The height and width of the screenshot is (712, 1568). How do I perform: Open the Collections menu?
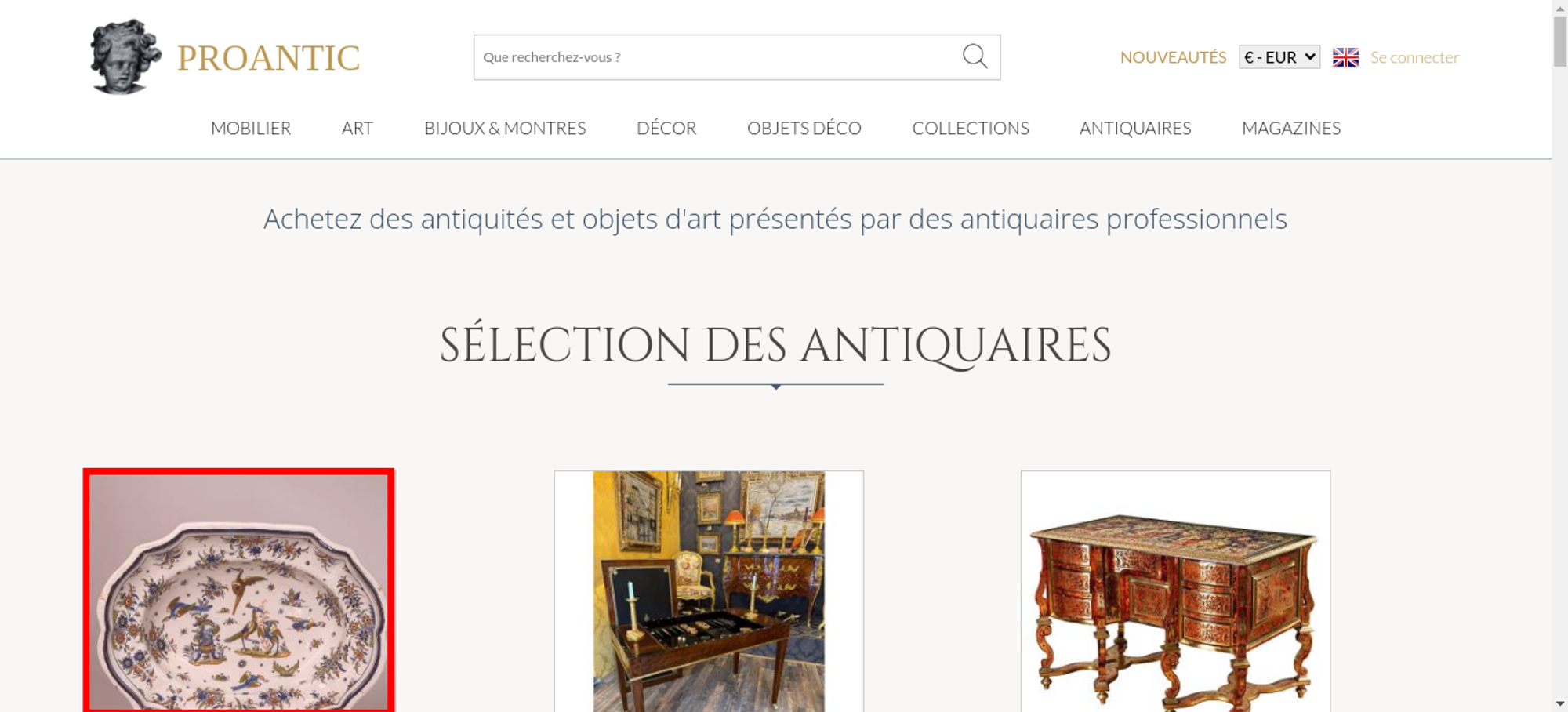pos(971,128)
